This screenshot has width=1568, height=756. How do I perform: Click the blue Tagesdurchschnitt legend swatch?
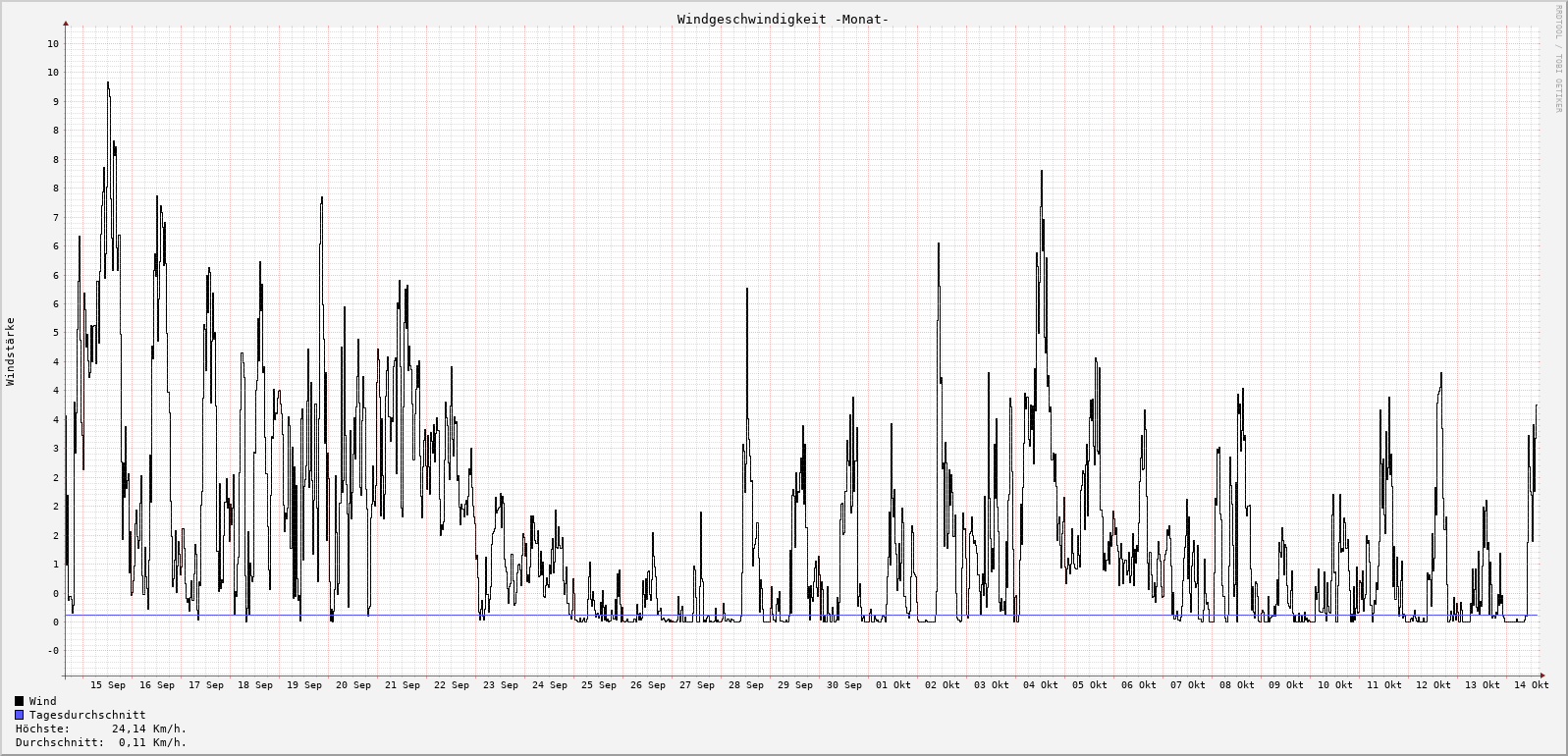pyautogui.click(x=20, y=715)
